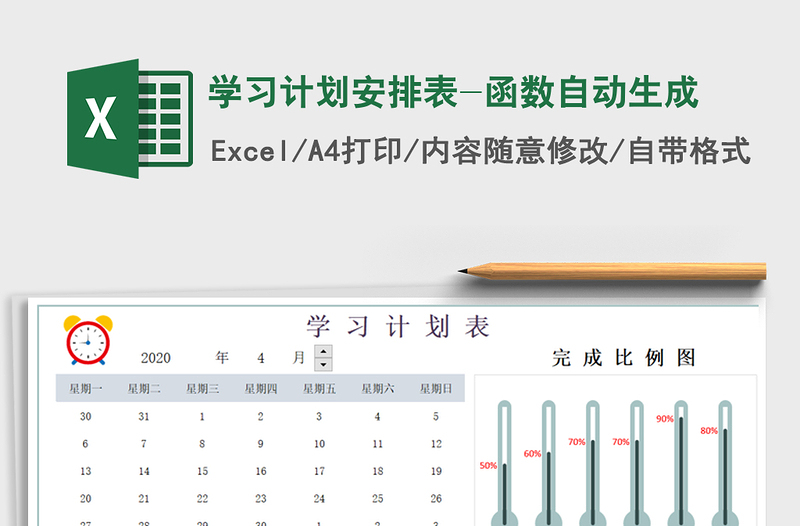The width and height of the screenshot is (800, 526).
Task: Click the thermometer bar labeled 60%
Action: click(548, 463)
